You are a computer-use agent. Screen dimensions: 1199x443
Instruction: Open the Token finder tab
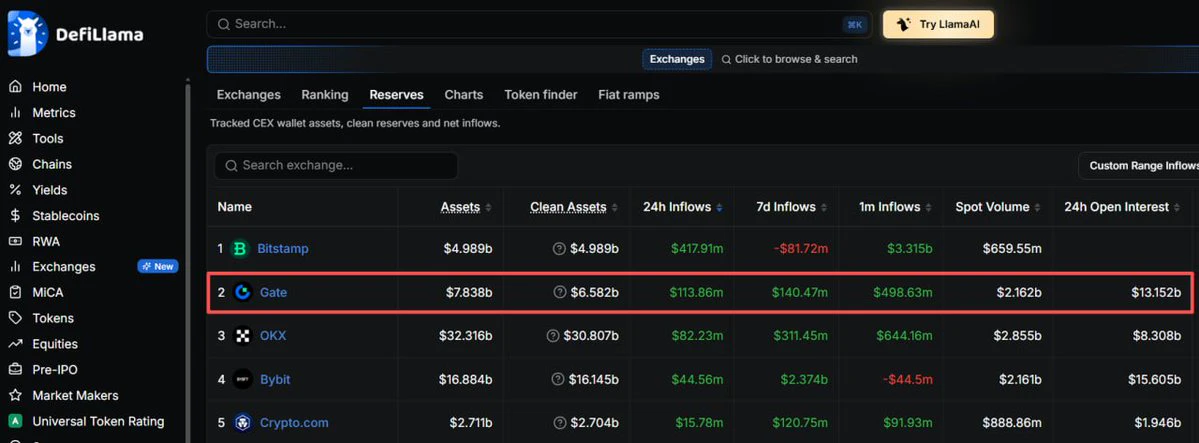click(541, 95)
